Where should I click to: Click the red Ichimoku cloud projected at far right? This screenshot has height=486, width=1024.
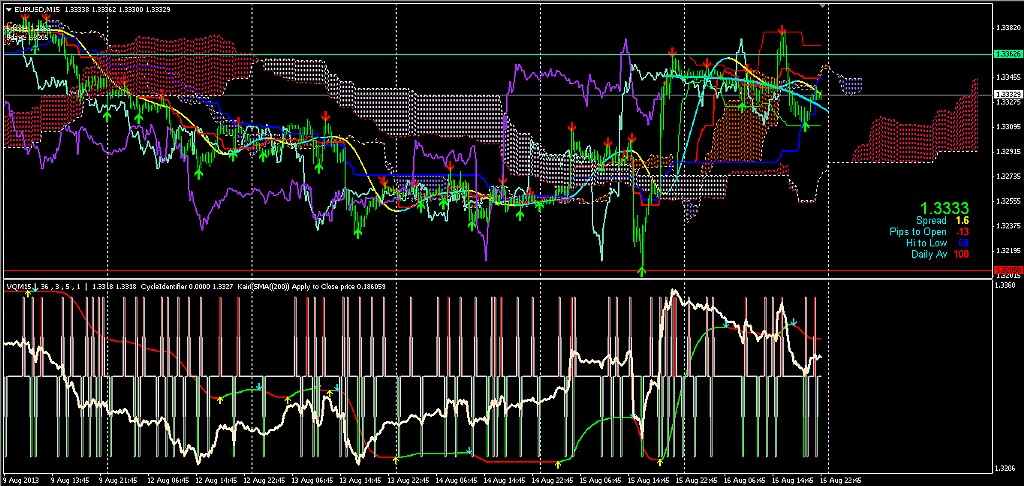920,130
